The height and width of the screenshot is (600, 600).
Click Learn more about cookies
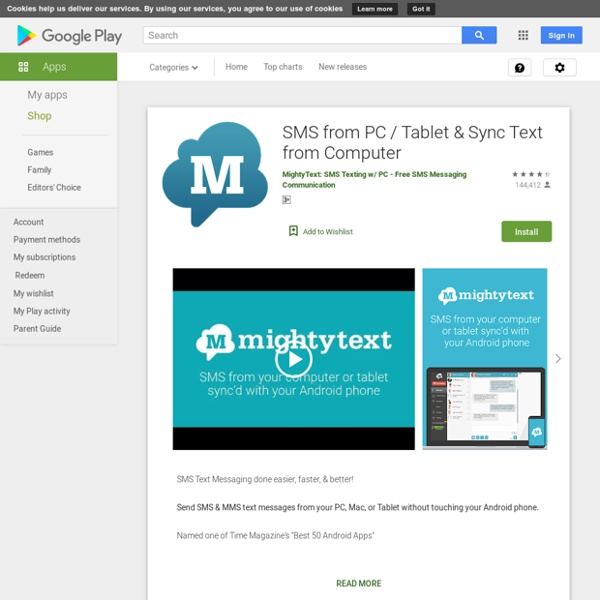tap(375, 9)
